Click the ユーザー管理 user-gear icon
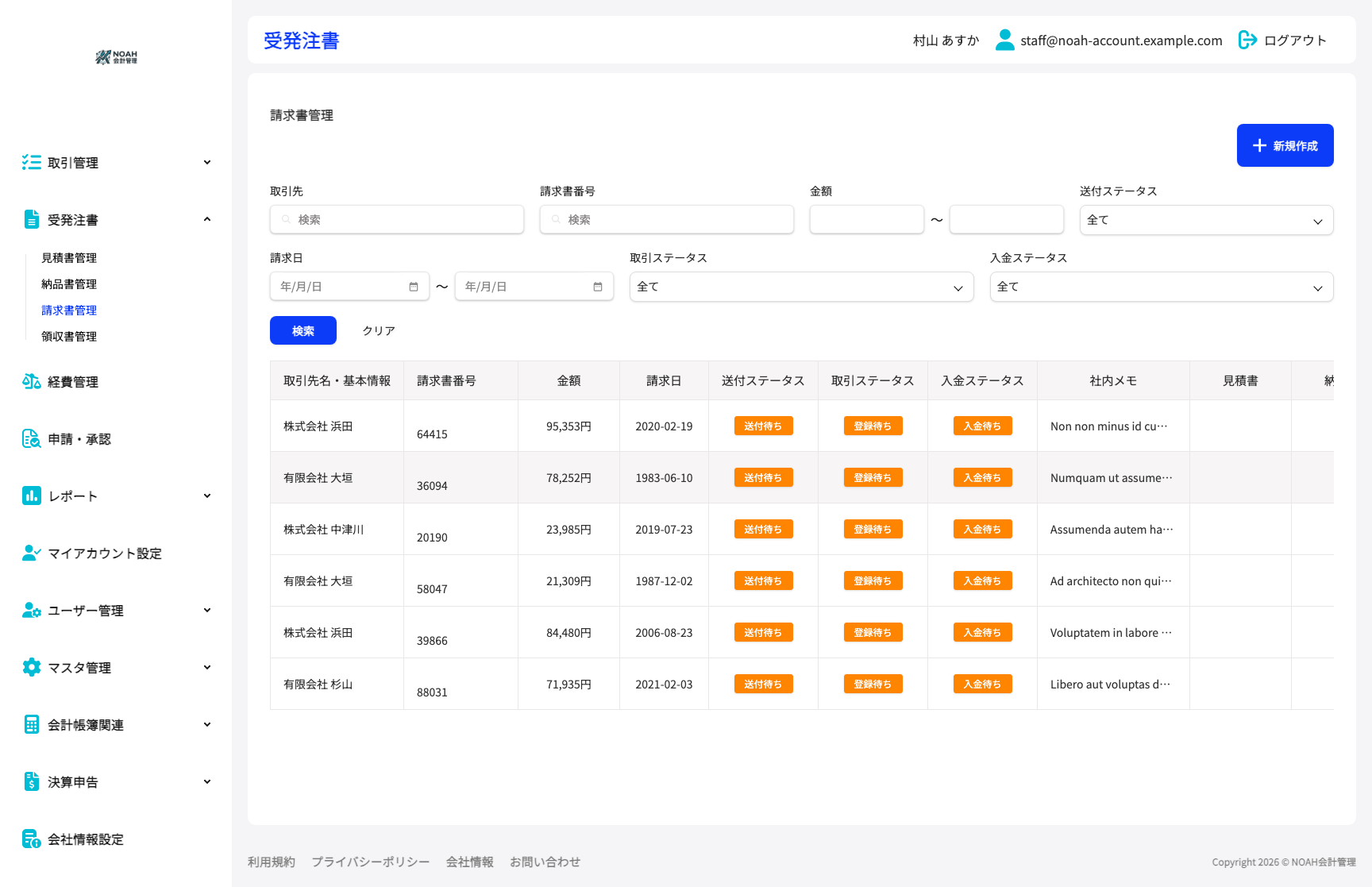The height and width of the screenshot is (887, 1372). point(32,610)
